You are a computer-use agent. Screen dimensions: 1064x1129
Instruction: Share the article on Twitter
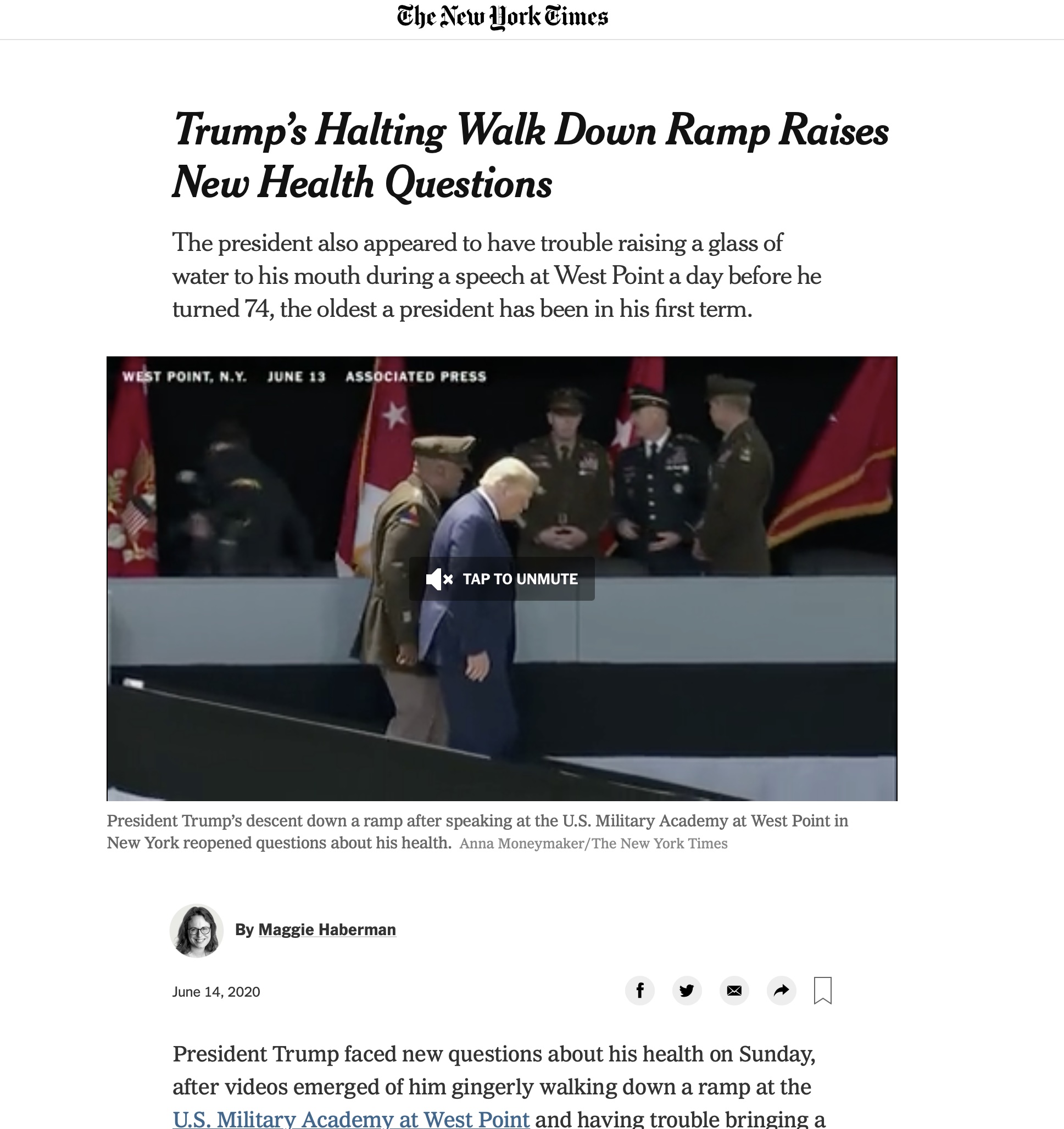coord(687,991)
